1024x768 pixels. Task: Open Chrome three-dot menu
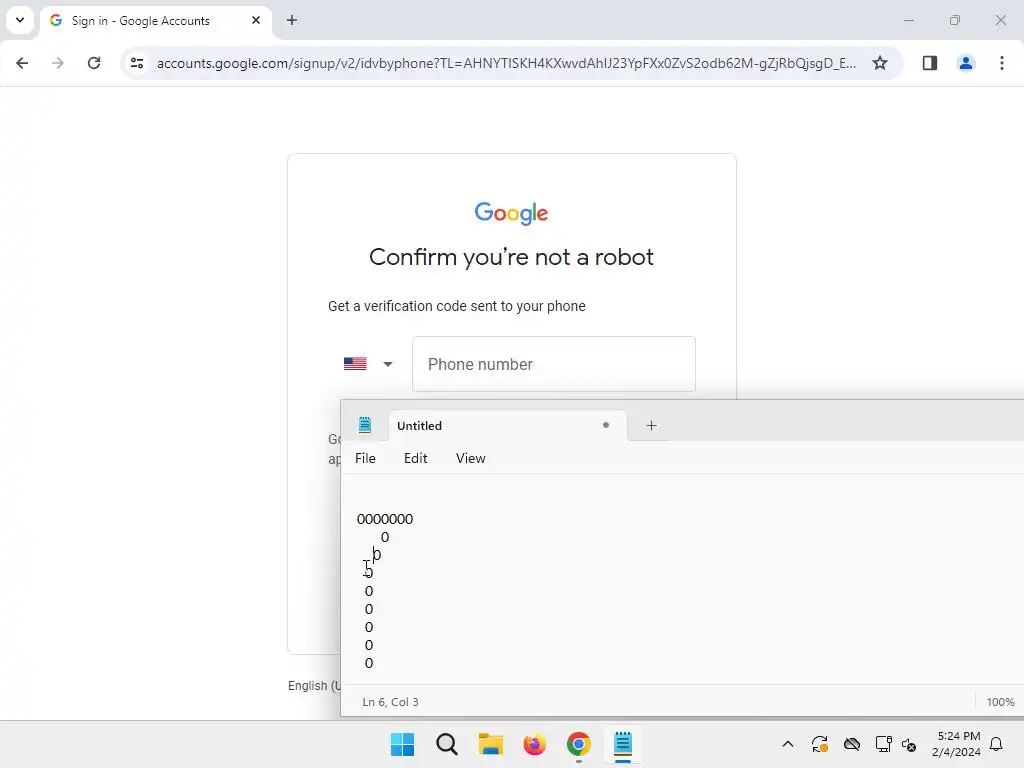point(1002,63)
